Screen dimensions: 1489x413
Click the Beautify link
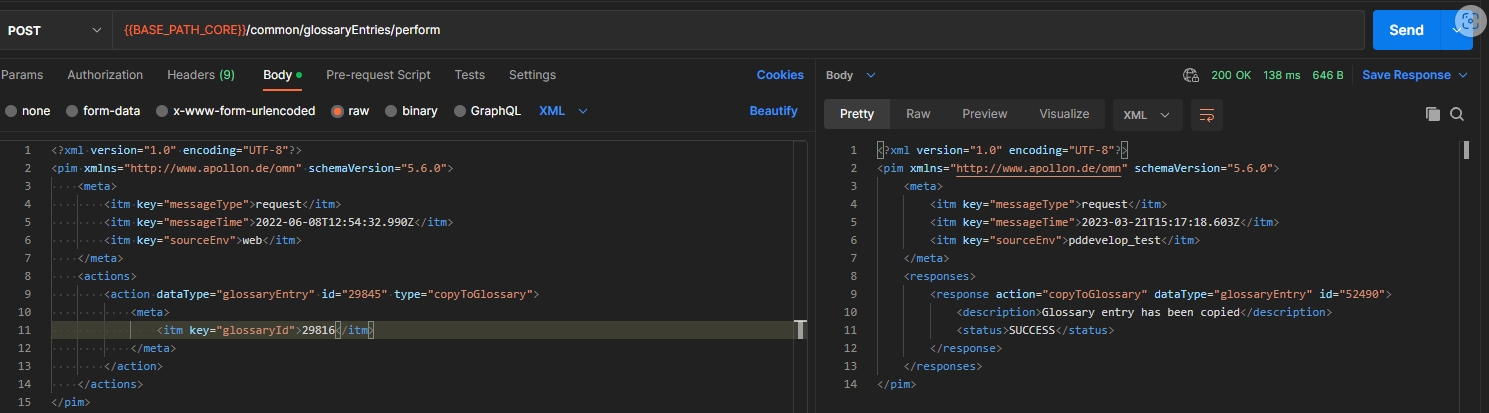(773, 111)
